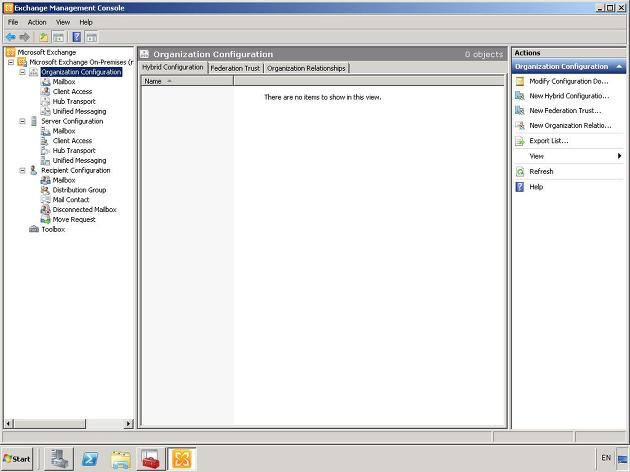Click the Forward arrow toolbar icon
Image resolution: width=630 pixels, height=472 pixels.
click(25, 37)
